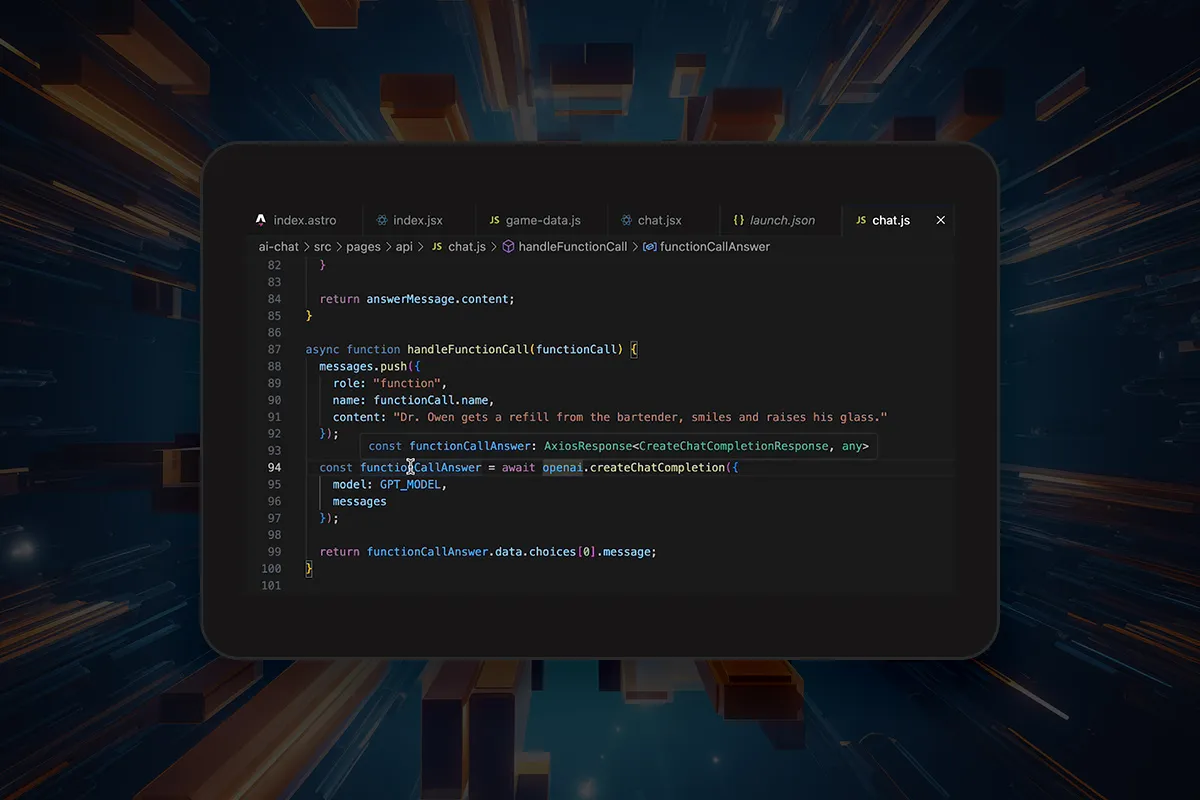Image resolution: width=1200 pixels, height=800 pixels.
Task: Click line number 87 in the gutter
Action: (x=274, y=349)
